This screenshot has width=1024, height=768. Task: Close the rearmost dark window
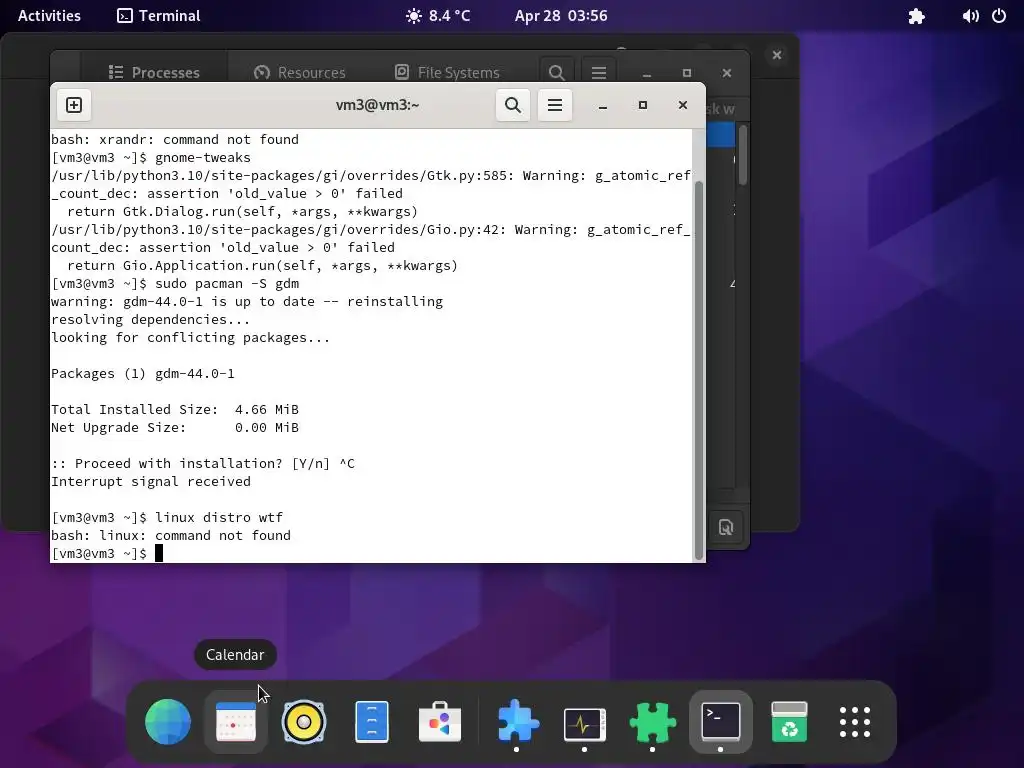point(776,55)
